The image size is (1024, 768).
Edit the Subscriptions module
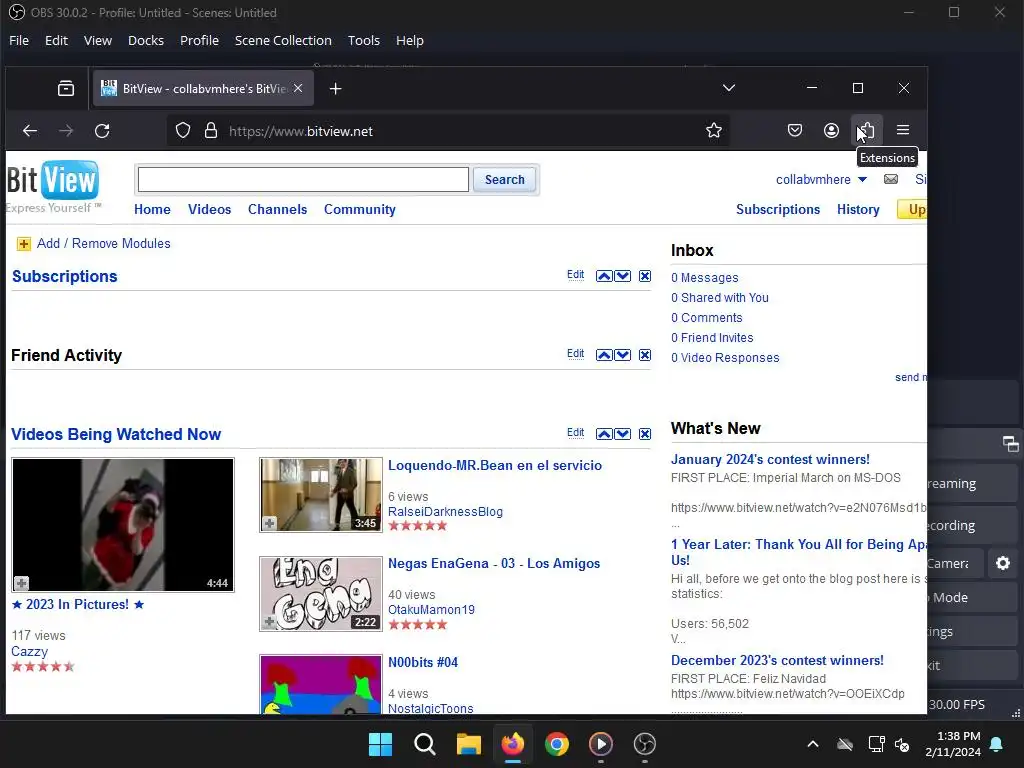pos(575,274)
